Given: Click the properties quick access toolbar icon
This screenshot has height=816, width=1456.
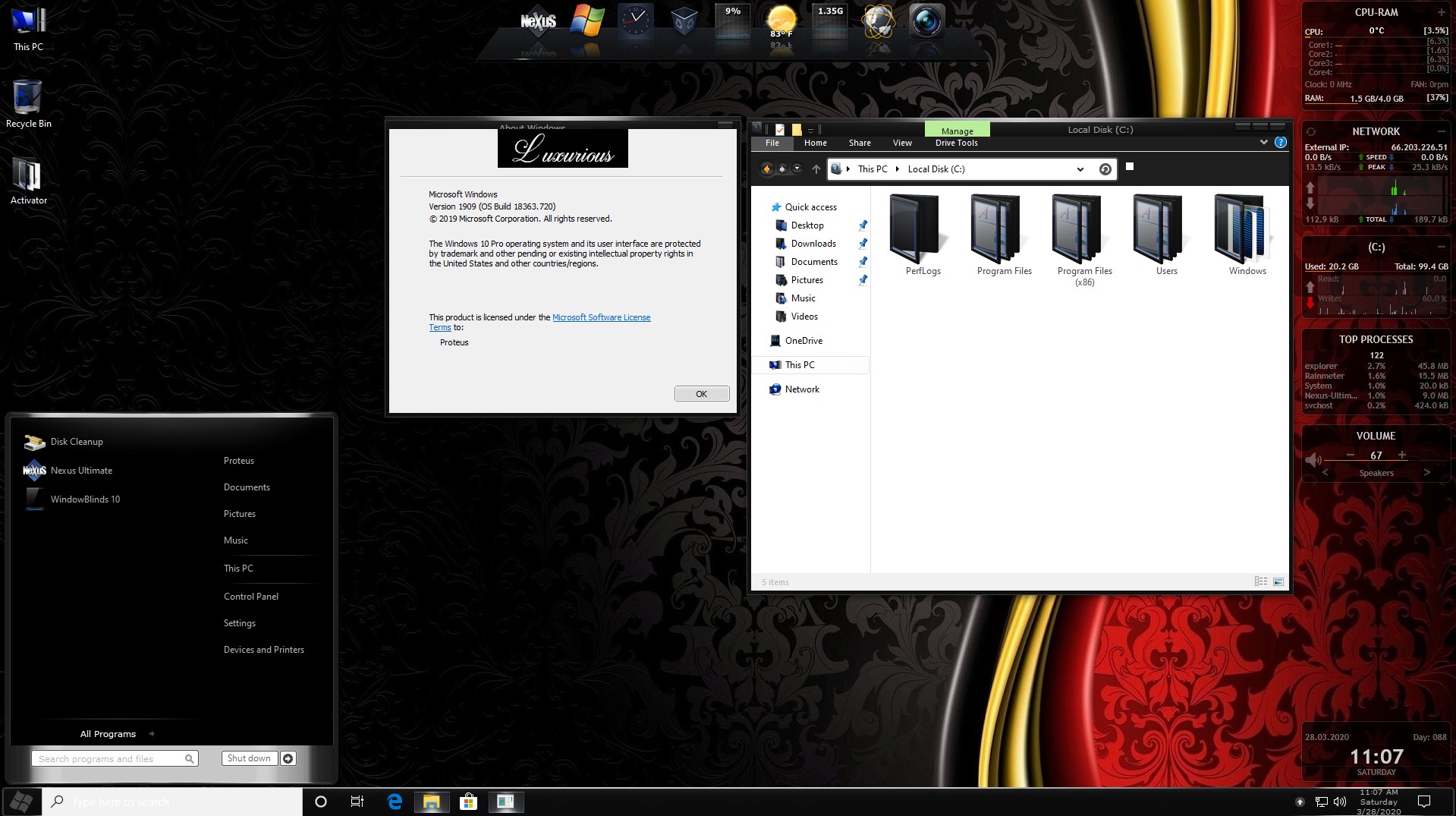Looking at the screenshot, I should (x=780, y=129).
